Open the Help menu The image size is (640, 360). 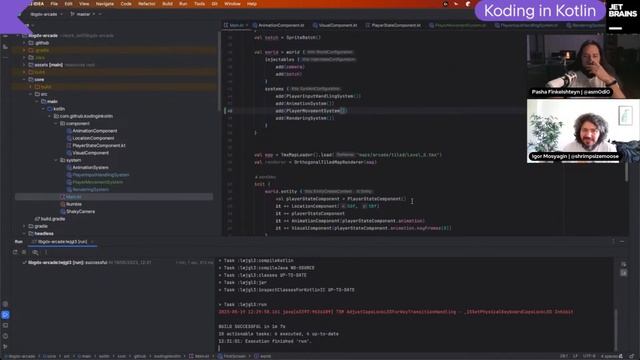pyautogui.click(x=252, y=4)
